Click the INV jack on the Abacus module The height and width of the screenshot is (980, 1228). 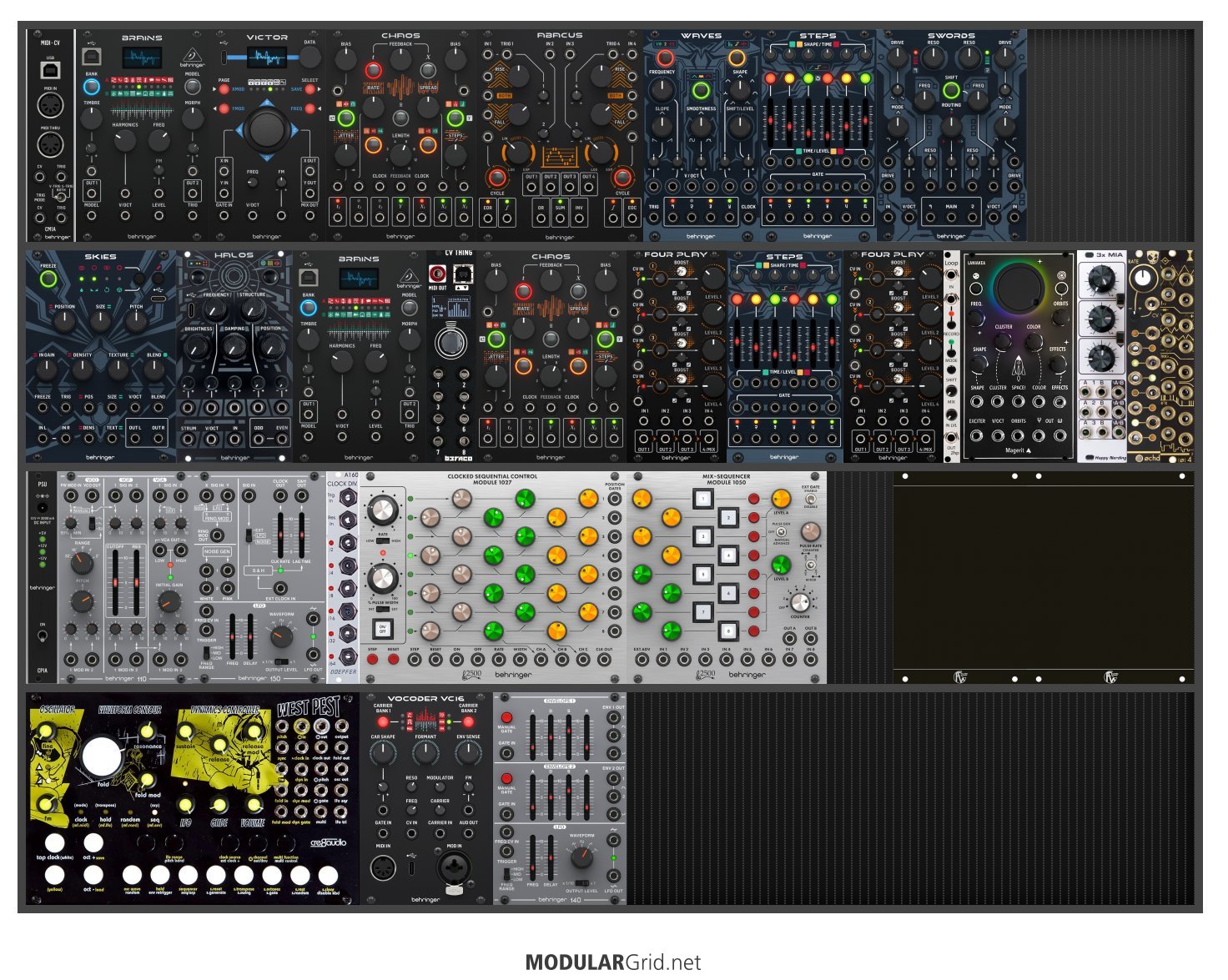tap(579, 219)
